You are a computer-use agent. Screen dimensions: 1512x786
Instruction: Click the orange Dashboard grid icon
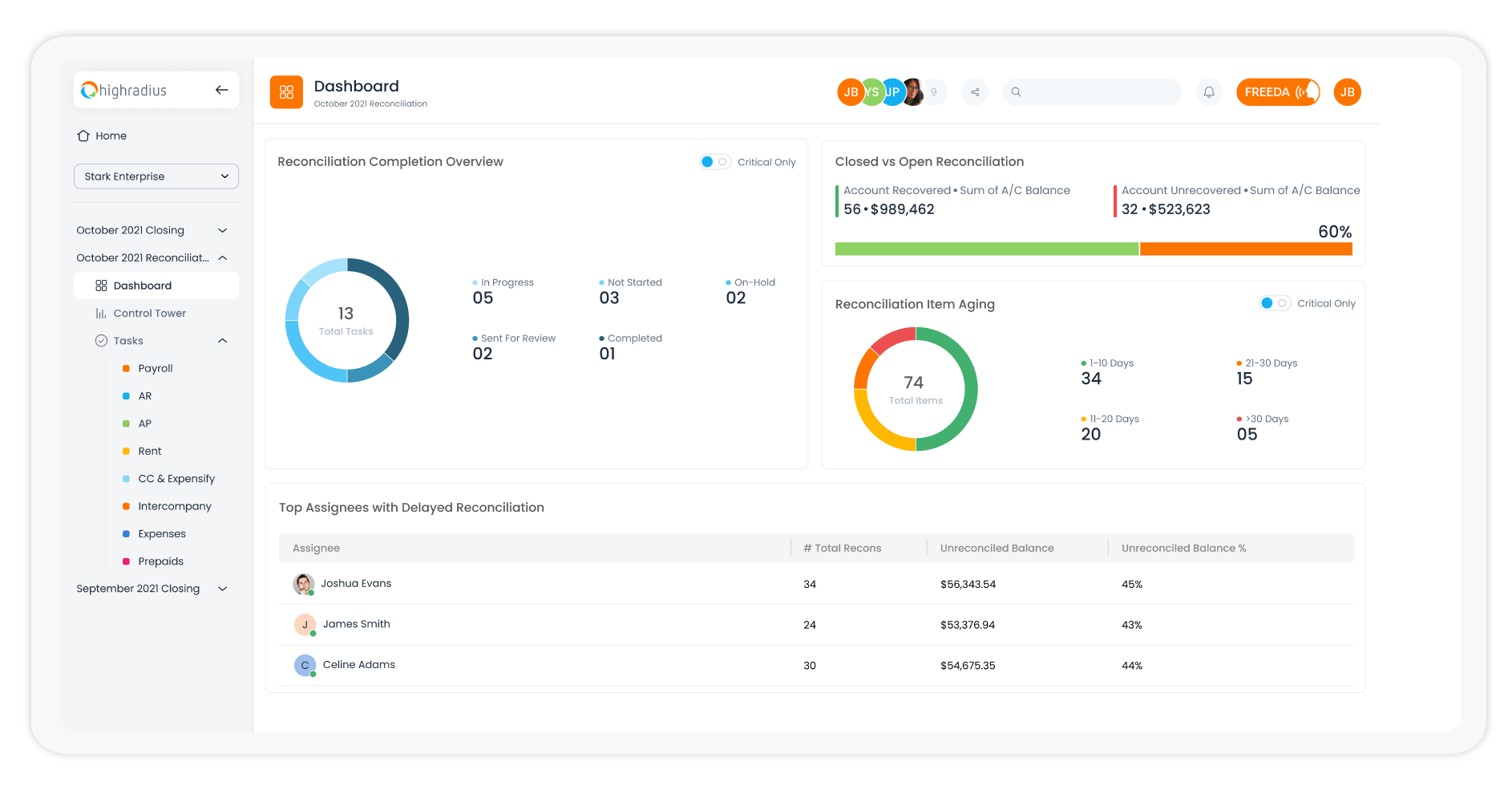(x=286, y=92)
